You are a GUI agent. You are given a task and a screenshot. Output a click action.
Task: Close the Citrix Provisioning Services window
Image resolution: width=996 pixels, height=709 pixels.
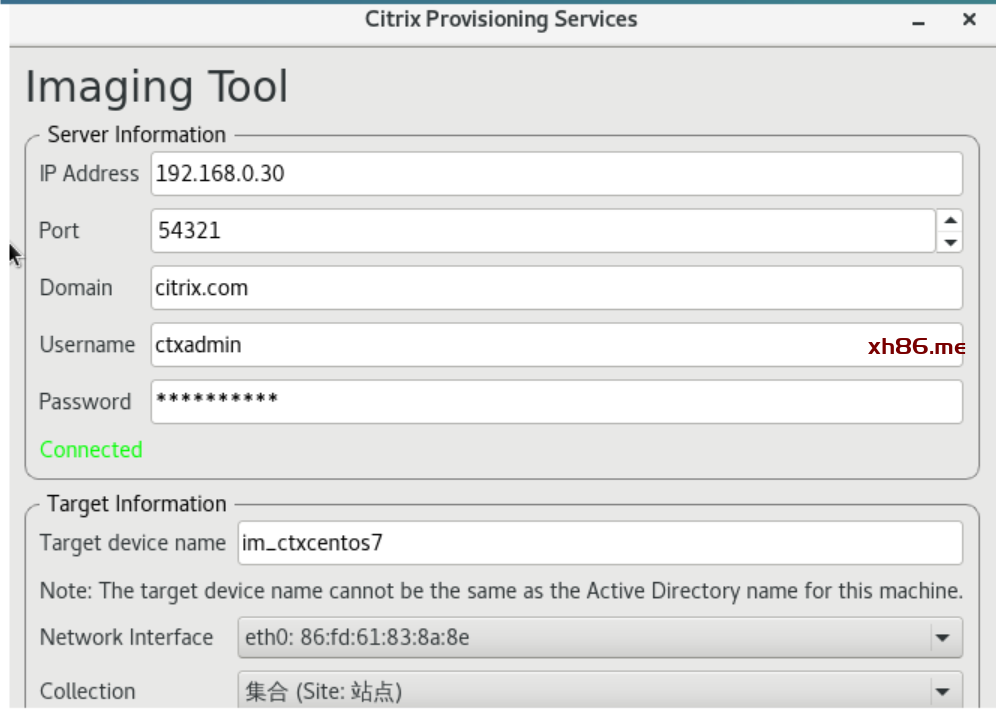[x=969, y=19]
